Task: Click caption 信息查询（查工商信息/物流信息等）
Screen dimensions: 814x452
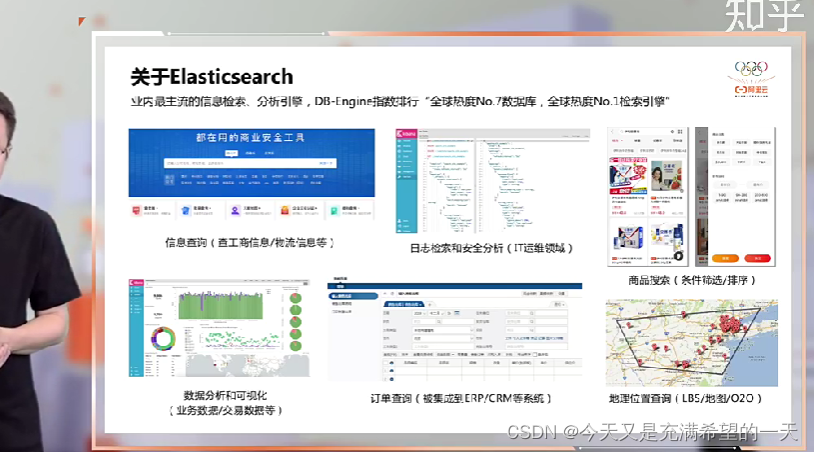Action: click(249, 242)
